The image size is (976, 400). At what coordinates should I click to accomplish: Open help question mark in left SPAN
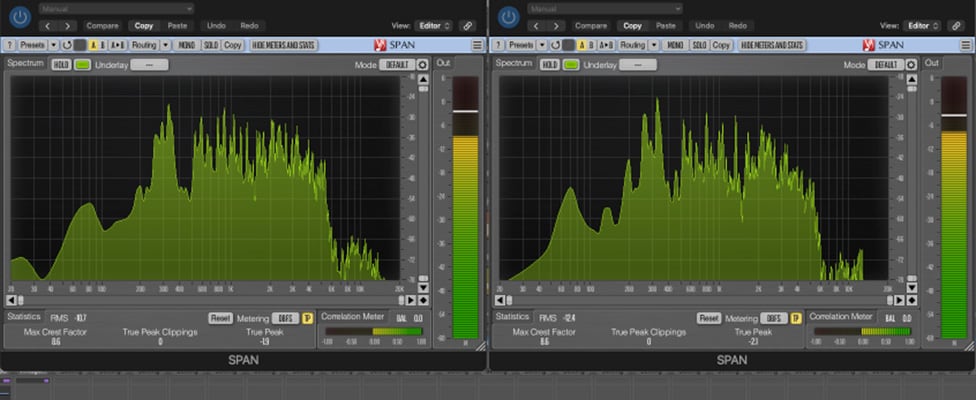pyautogui.click(x=9, y=45)
